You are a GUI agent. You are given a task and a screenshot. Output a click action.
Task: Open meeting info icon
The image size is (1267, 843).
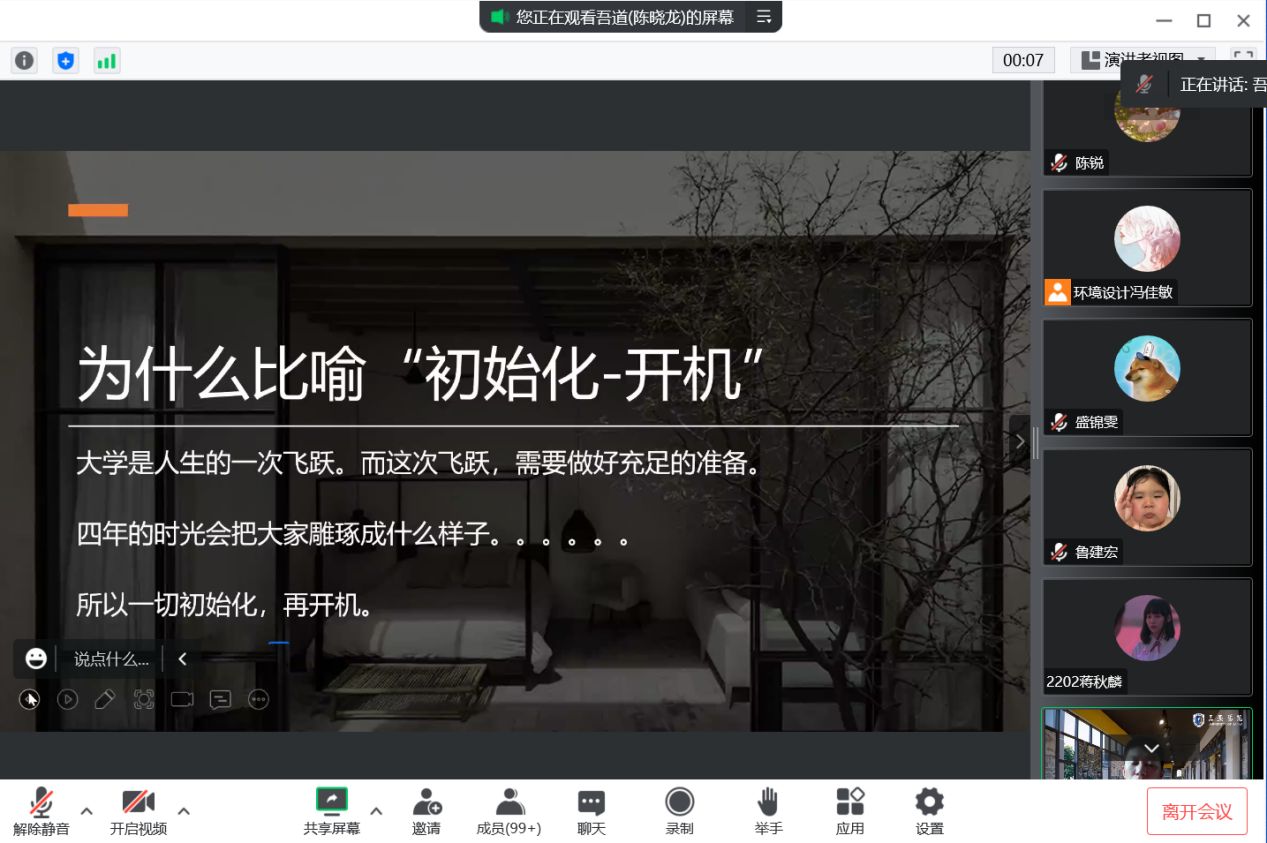coord(24,60)
